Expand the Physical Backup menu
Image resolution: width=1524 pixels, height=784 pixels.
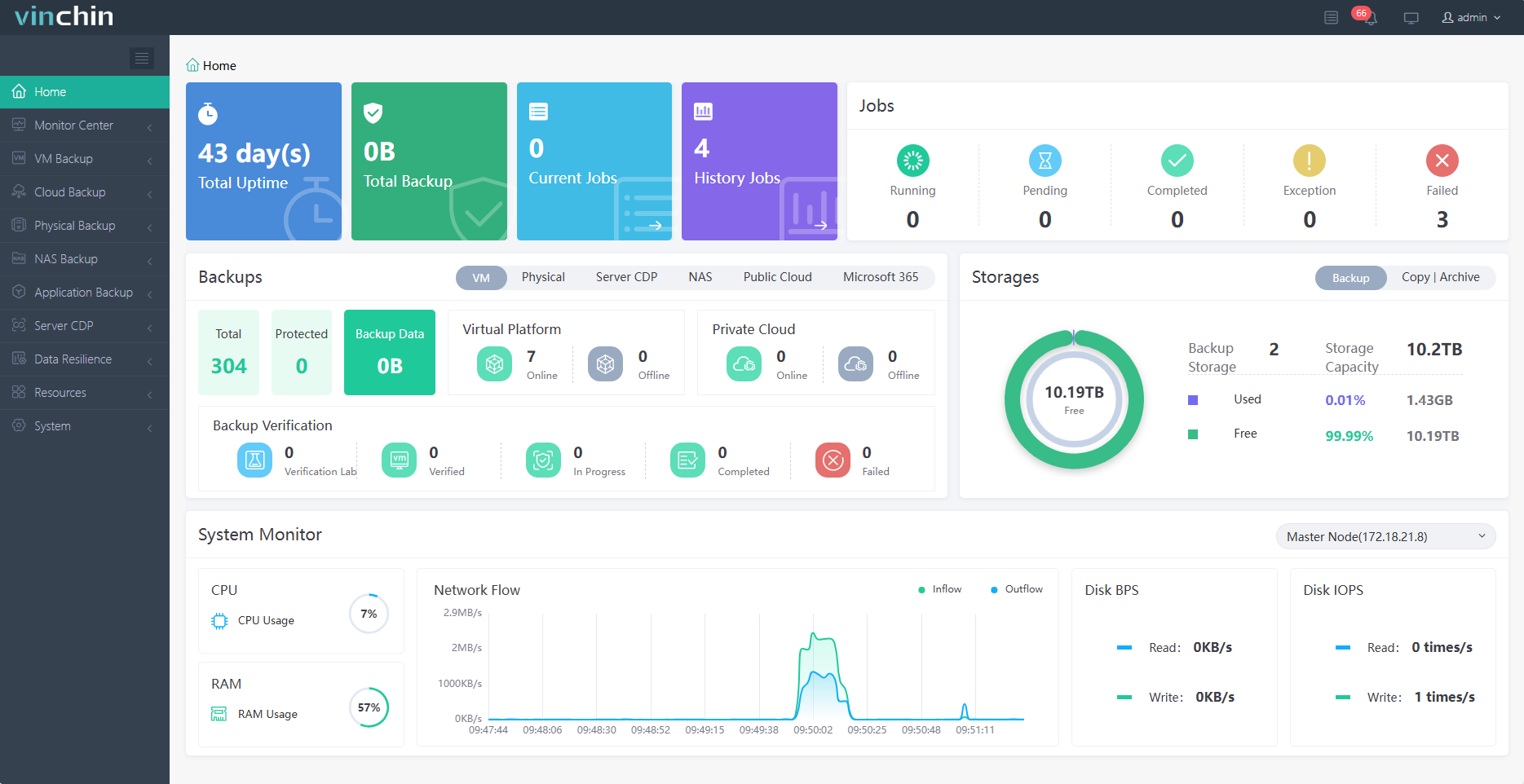pyautogui.click(x=85, y=226)
